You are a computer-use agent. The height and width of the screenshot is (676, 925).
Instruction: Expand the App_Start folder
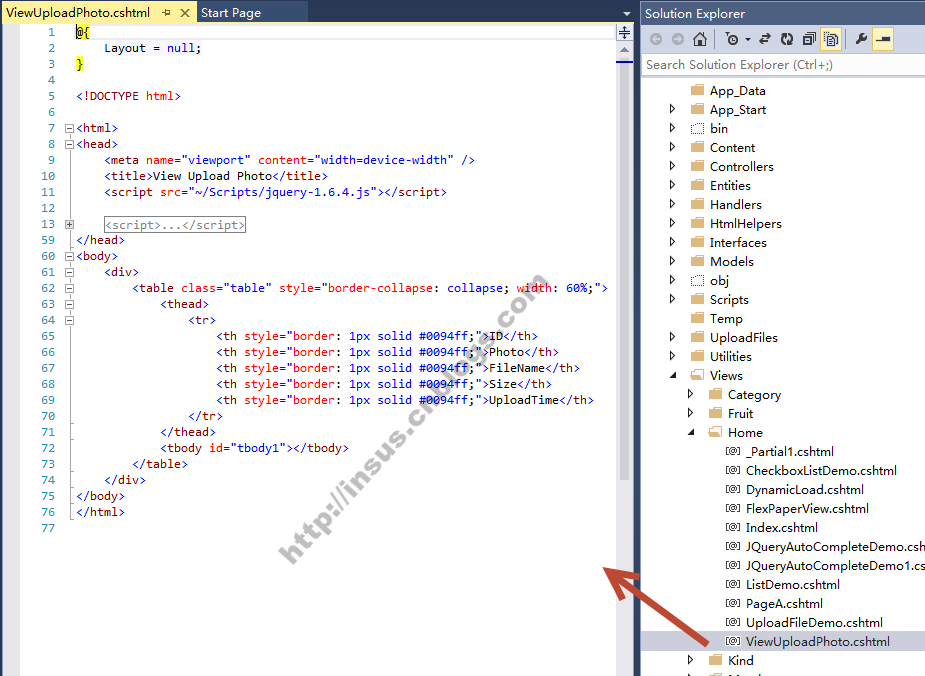[673, 109]
